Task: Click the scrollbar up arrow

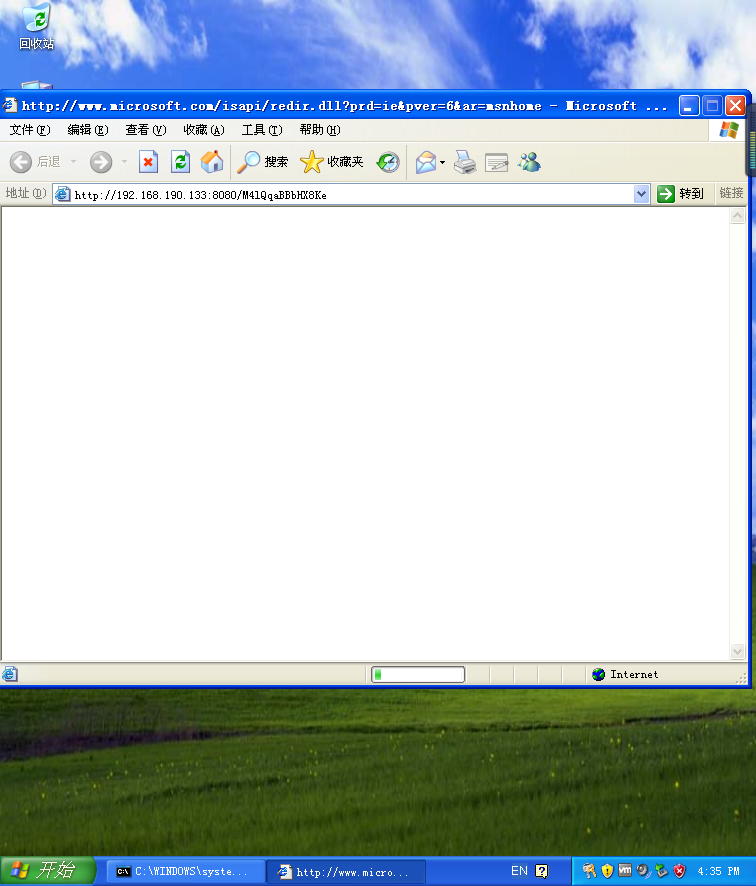Action: (x=737, y=216)
